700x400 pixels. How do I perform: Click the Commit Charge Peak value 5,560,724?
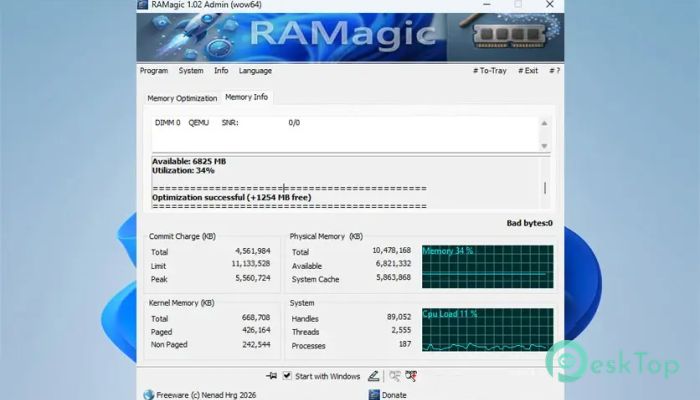point(253,278)
